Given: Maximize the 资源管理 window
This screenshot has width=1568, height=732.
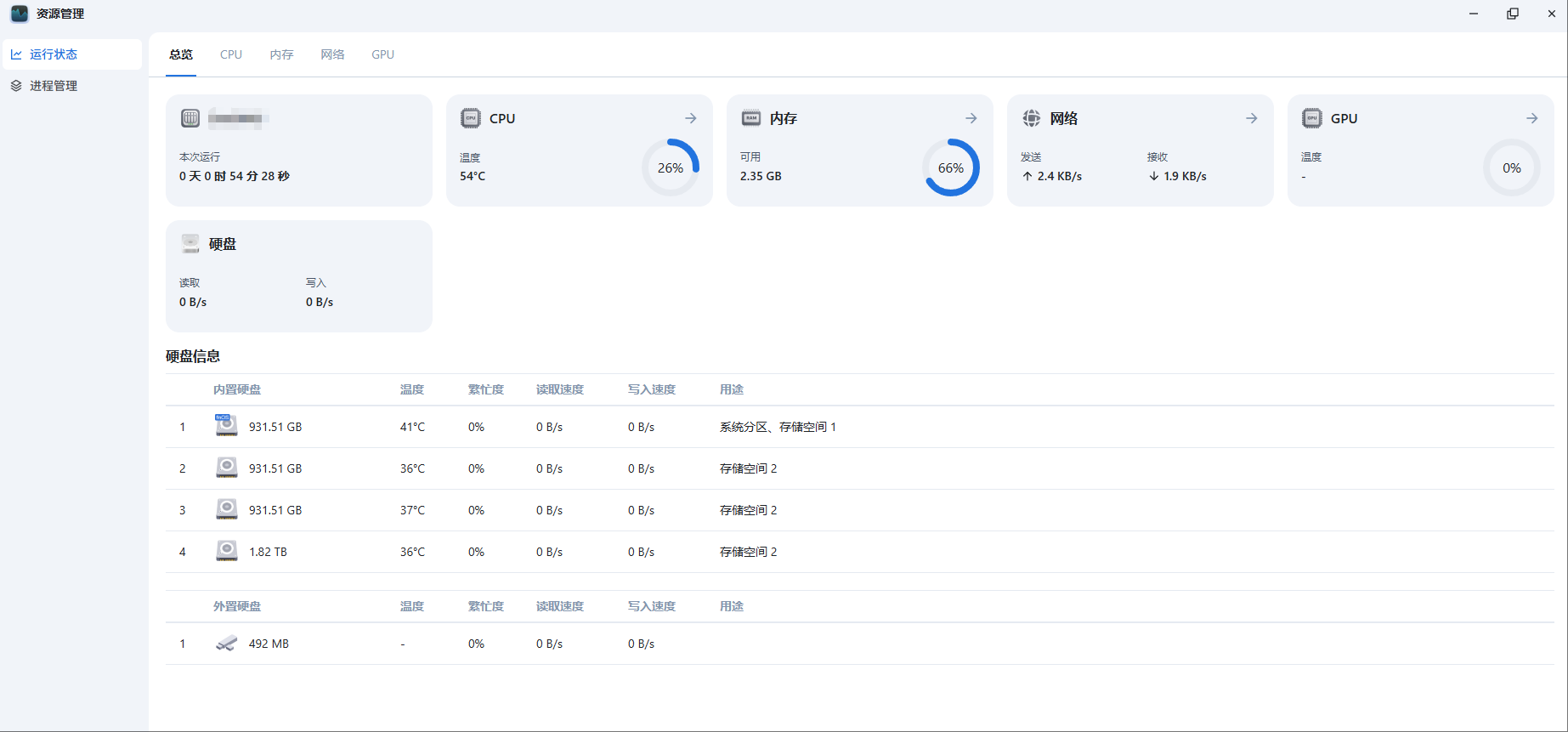Looking at the screenshot, I should (1513, 14).
